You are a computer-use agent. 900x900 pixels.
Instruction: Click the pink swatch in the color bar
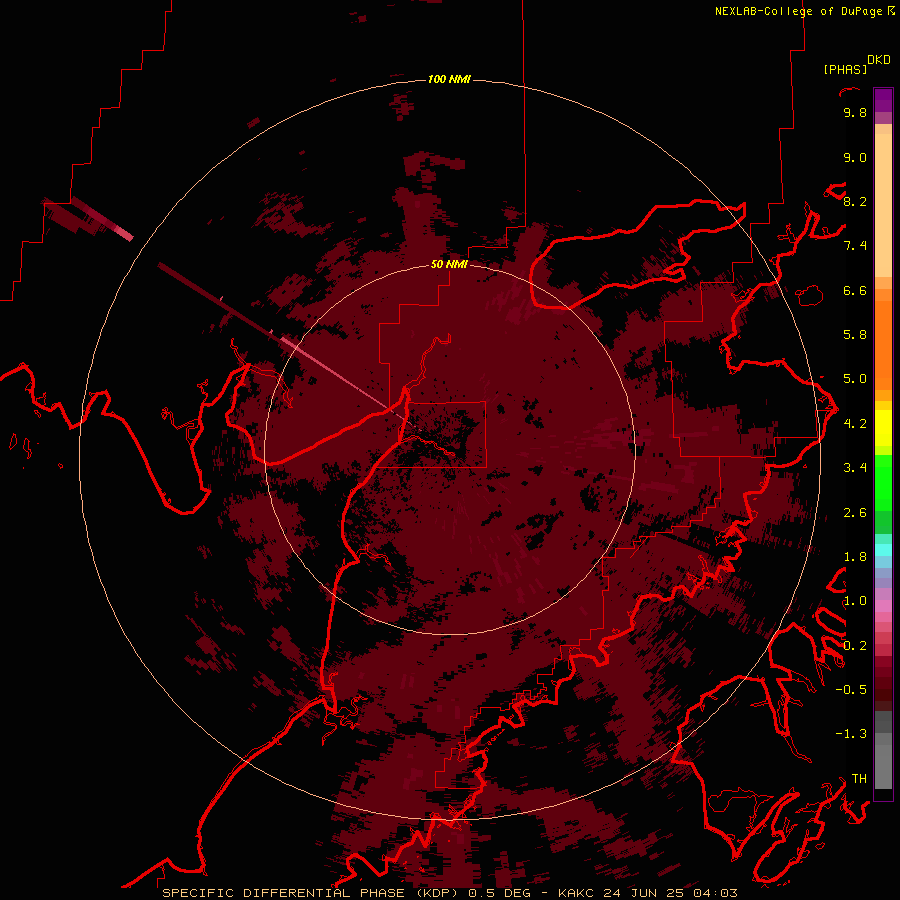point(883,606)
